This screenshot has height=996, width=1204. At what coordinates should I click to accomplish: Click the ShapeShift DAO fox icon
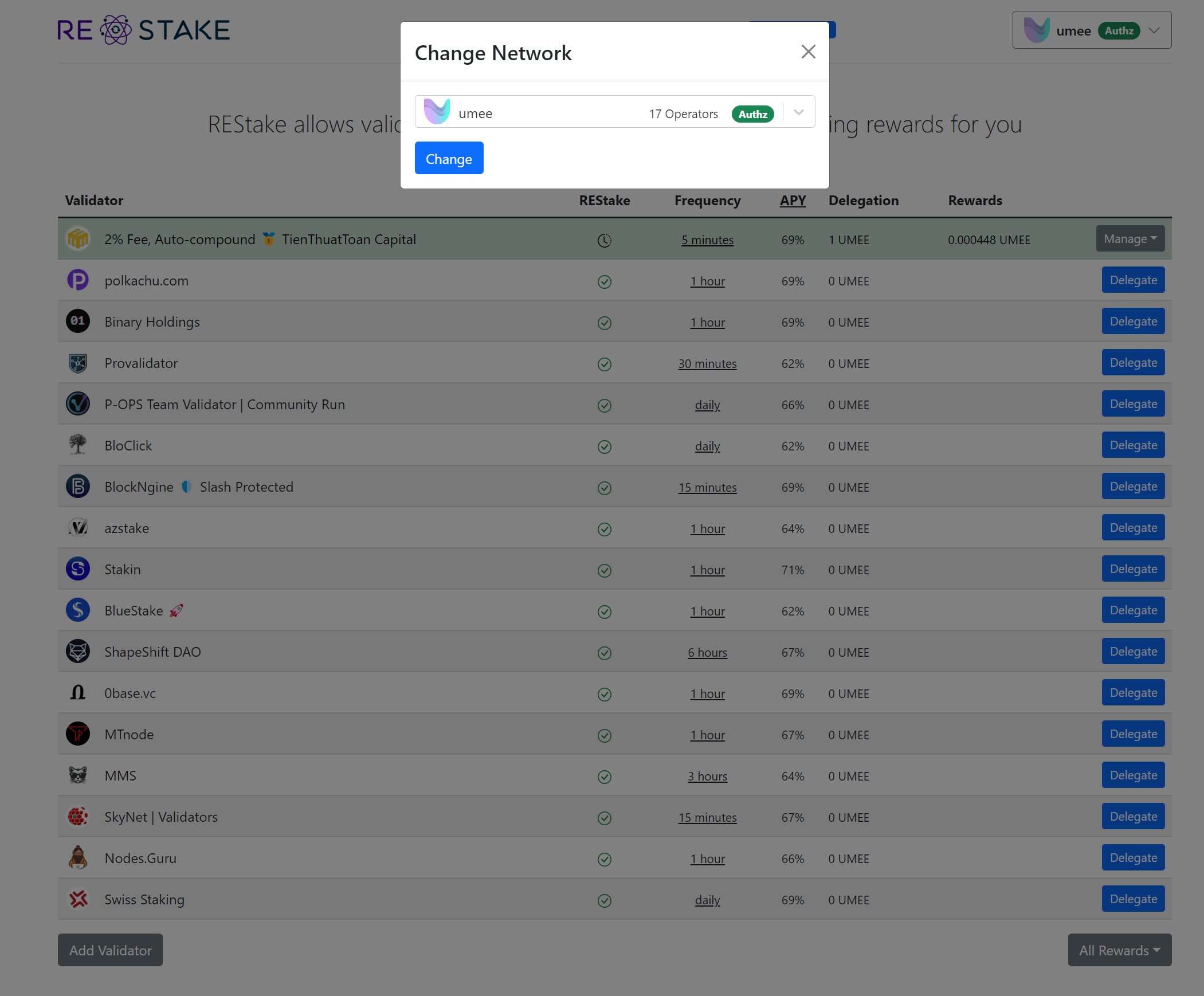tap(78, 652)
